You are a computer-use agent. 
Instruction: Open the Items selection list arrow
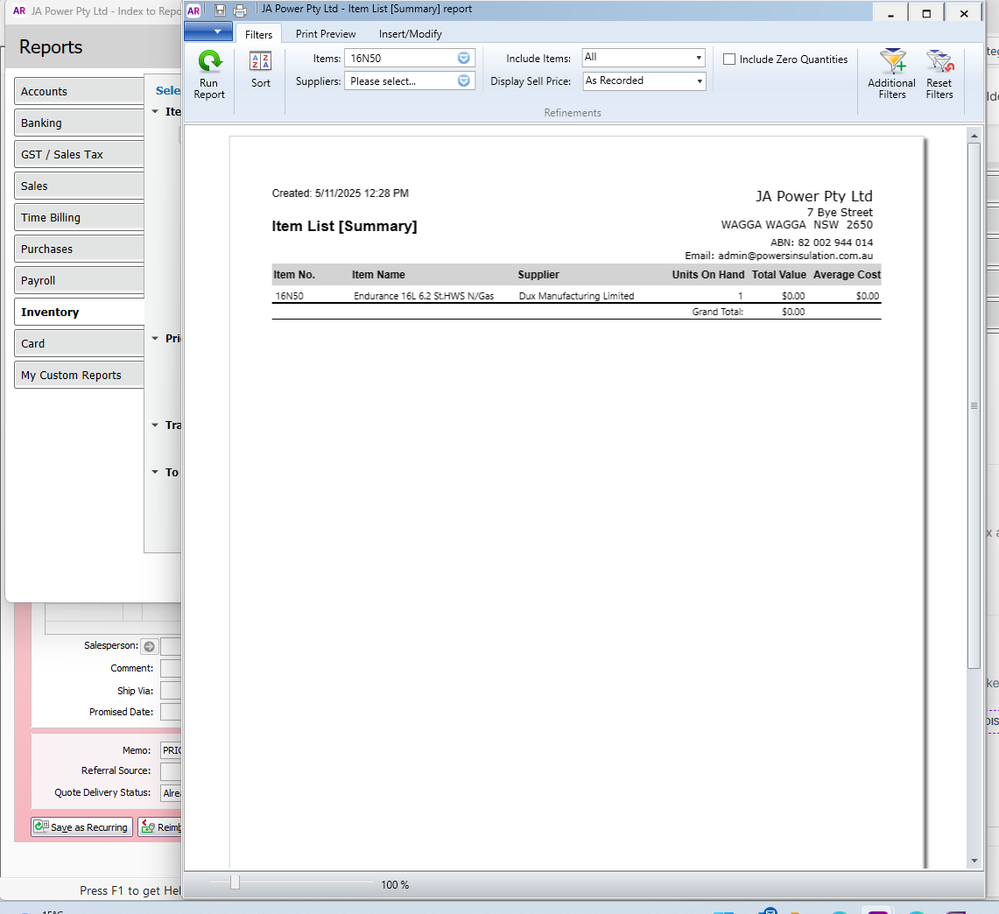[463, 58]
